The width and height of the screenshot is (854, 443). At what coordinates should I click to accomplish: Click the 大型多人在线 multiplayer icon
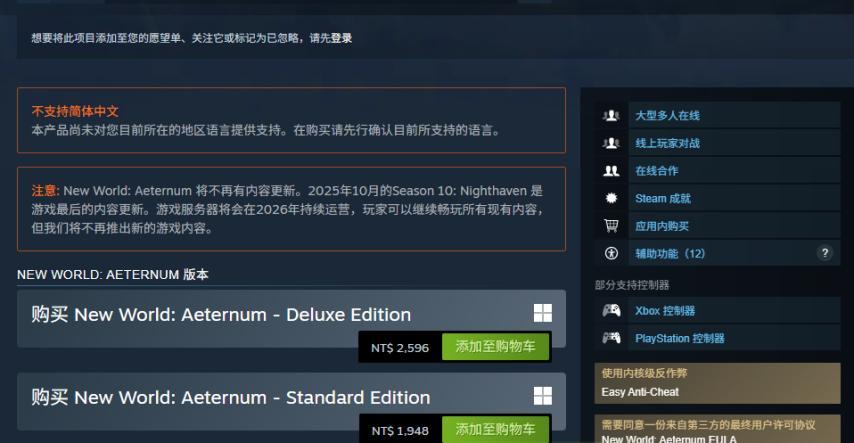611,116
